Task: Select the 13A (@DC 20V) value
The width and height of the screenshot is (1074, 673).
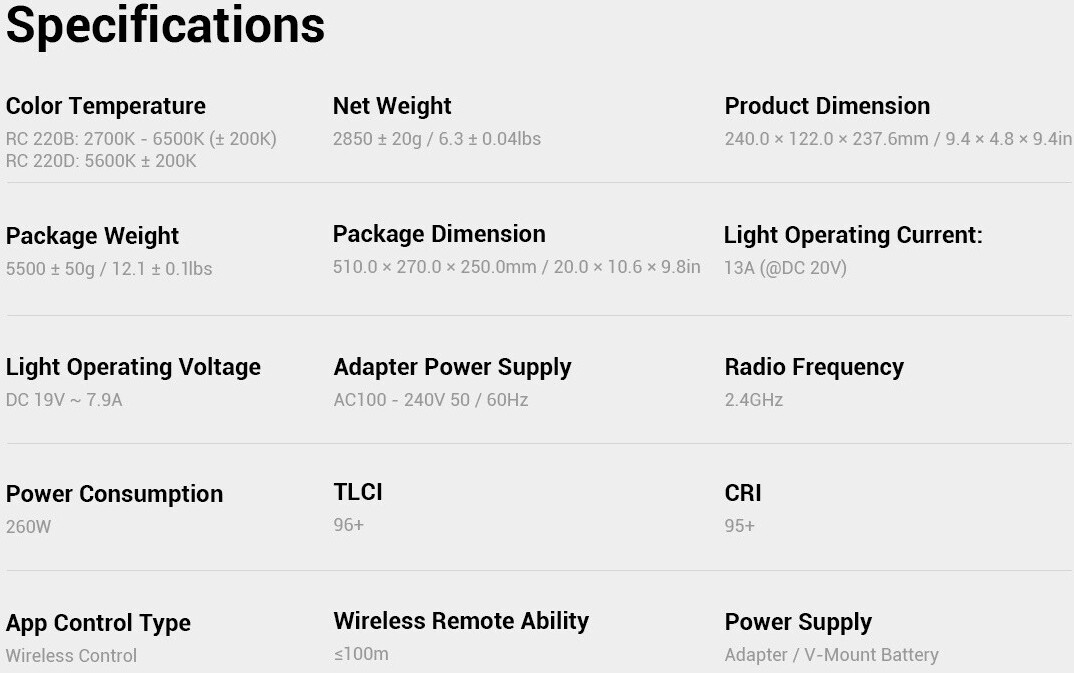Action: (785, 268)
